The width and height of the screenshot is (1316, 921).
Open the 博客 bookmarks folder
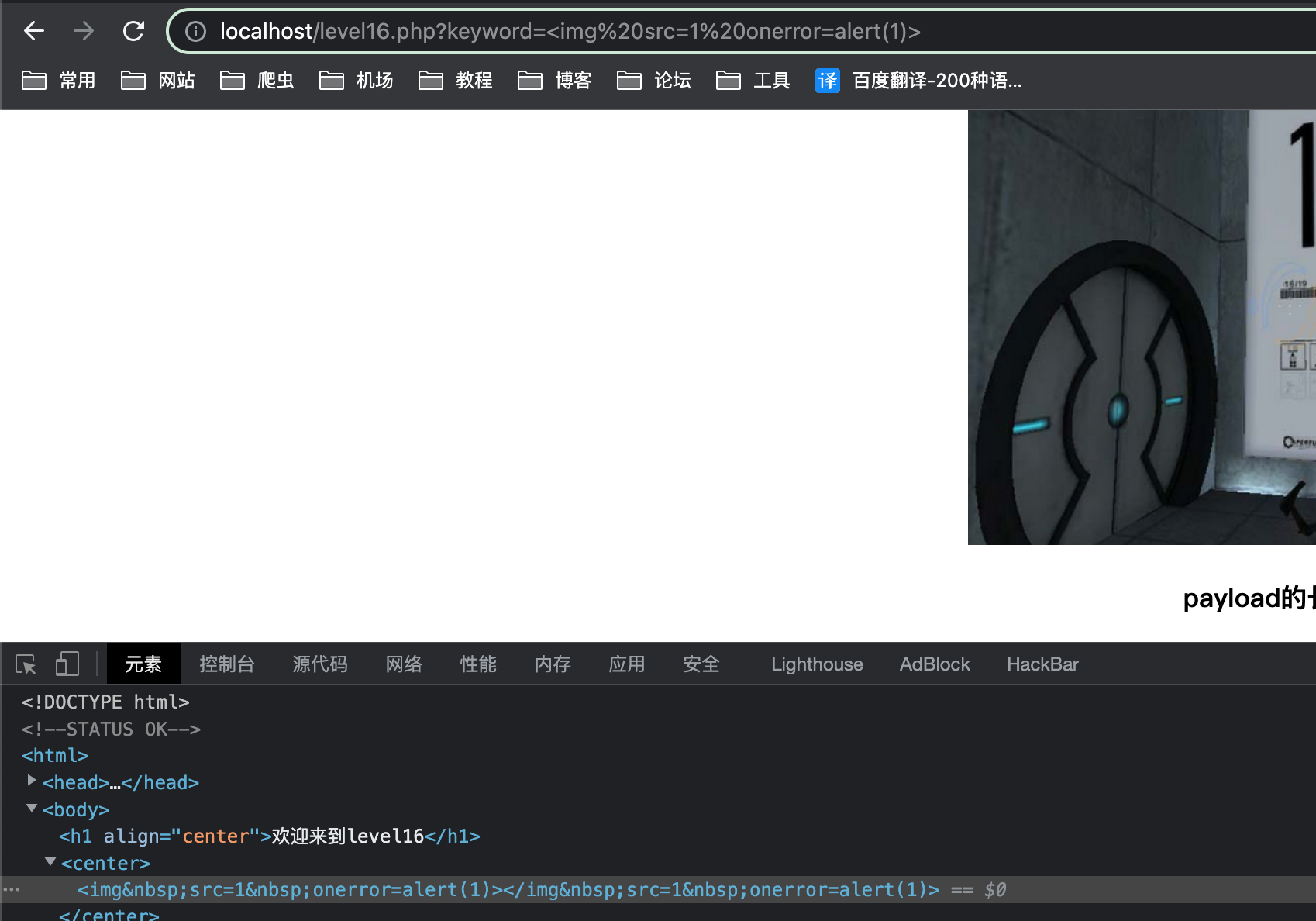(x=555, y=81)
